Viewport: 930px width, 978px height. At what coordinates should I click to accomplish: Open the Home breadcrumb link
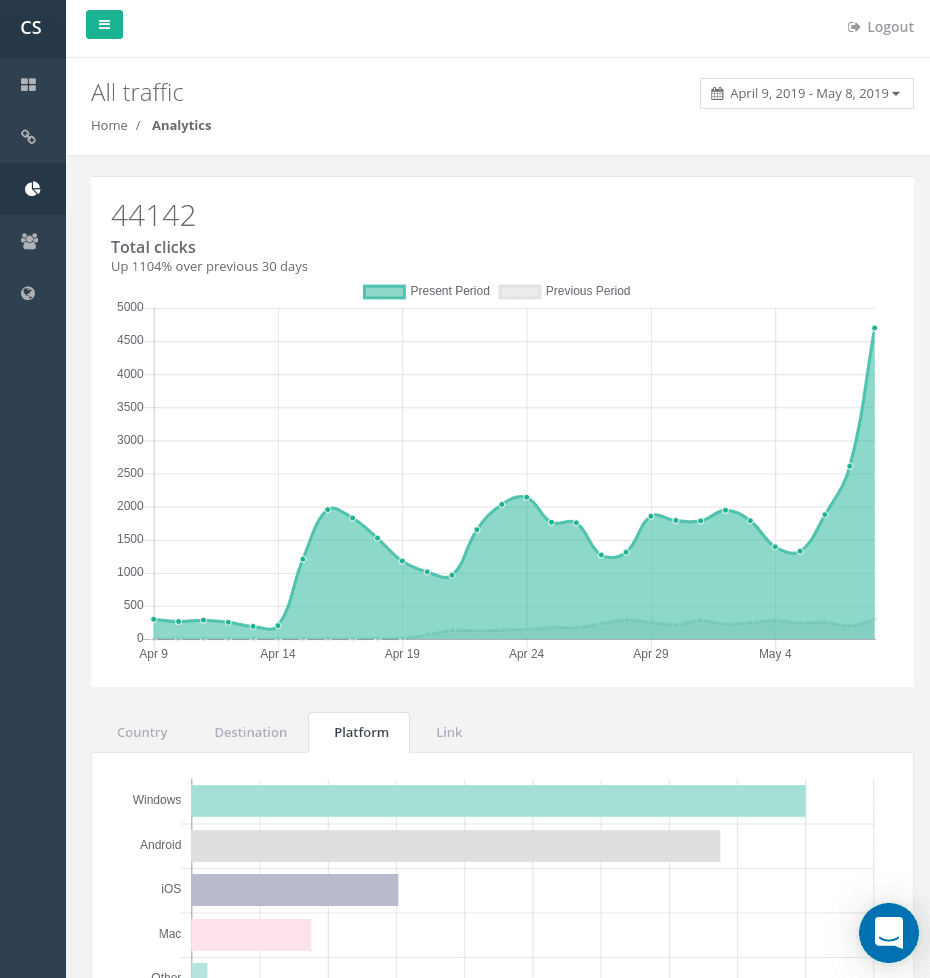109,125
